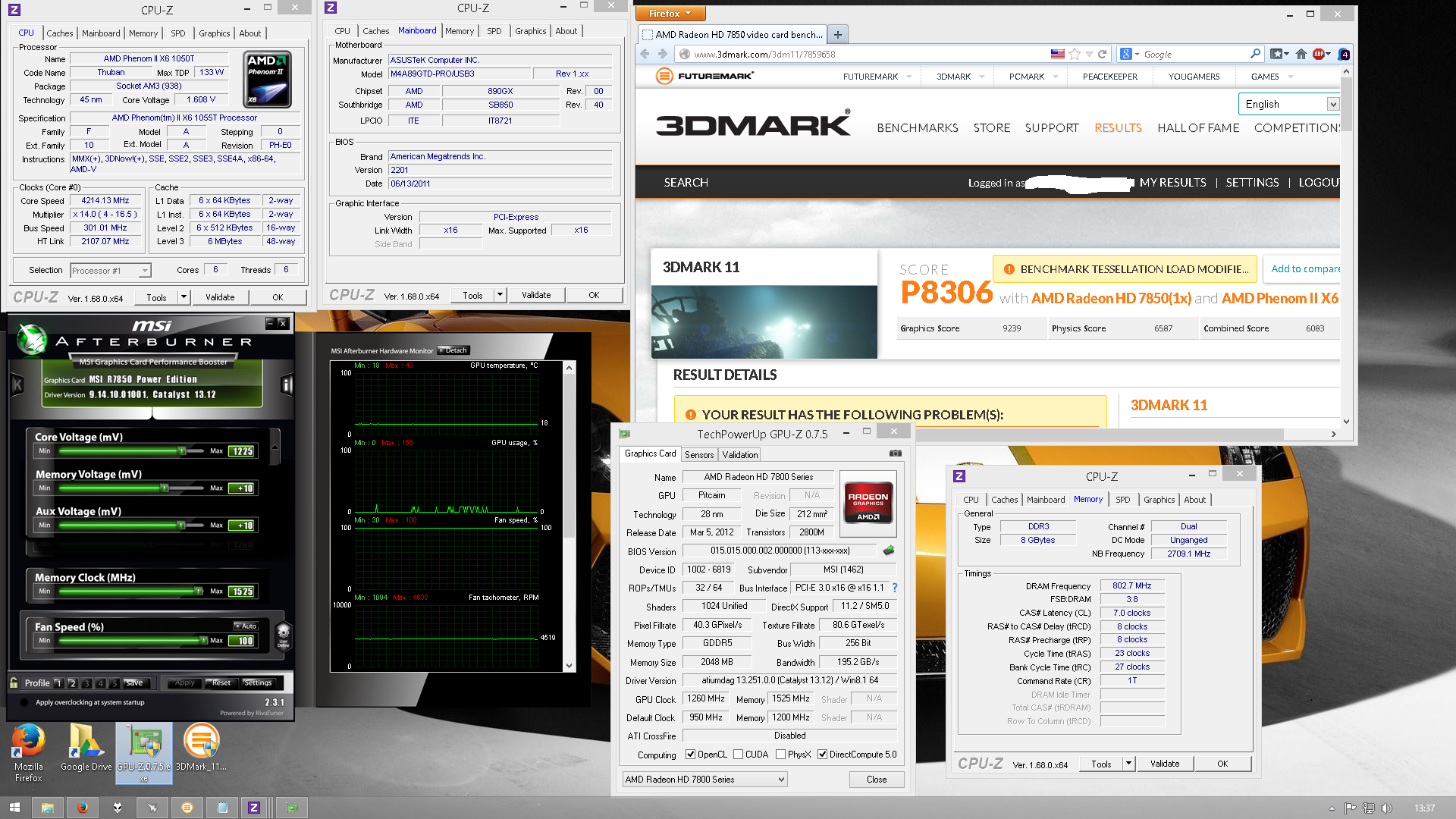Select Afterburner profile slot 2
Viewport: 1456px width, 819px height.
coord(73,683)
